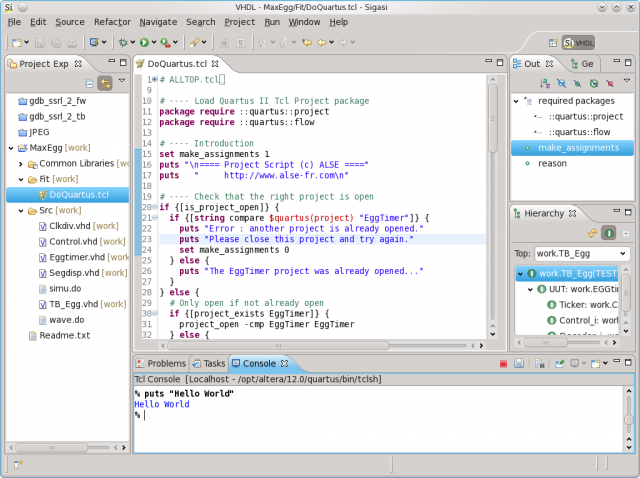The image size is (640, 478).
Task: Toggle the first crossed-out blue filter in Outline
Action: [x=562, y=83]
